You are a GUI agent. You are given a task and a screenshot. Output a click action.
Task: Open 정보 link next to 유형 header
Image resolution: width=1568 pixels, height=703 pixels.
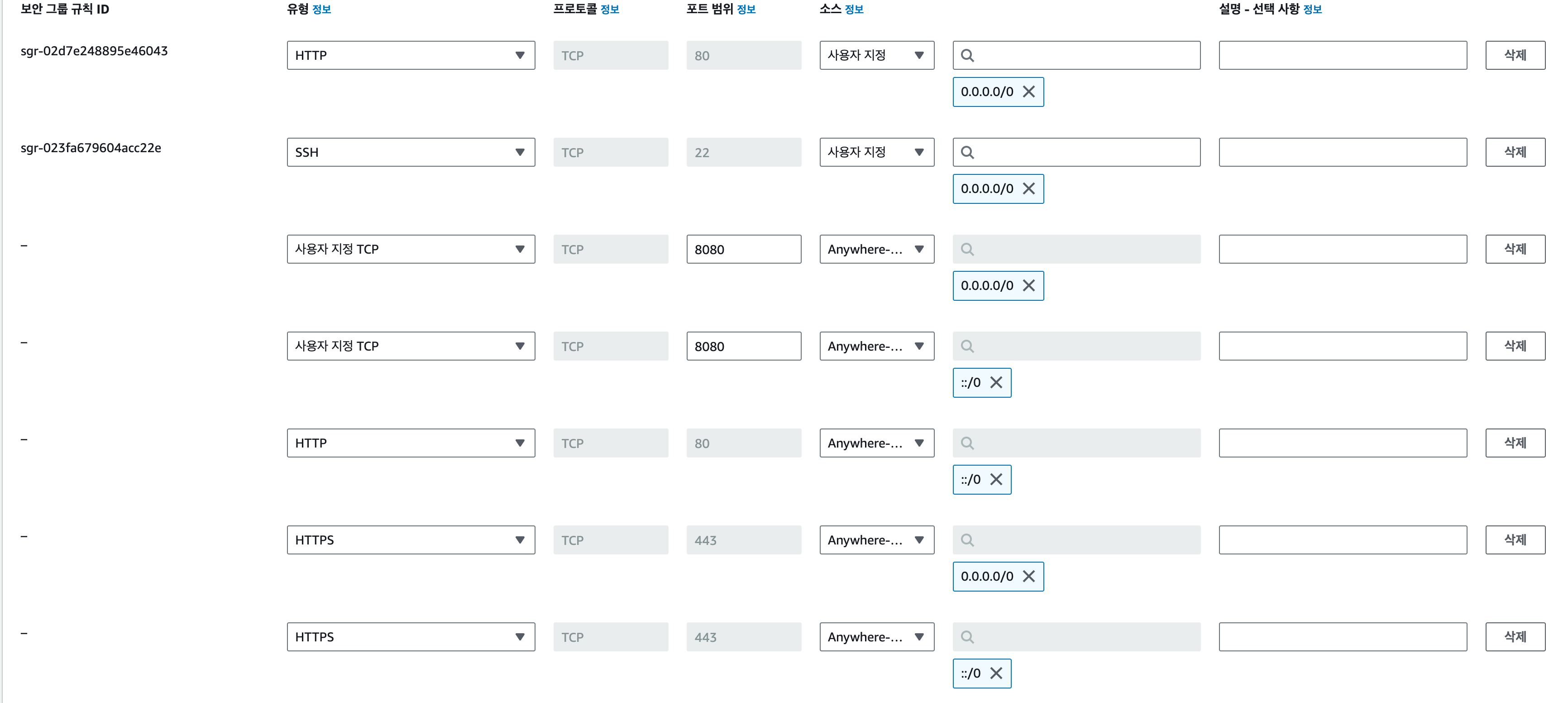[321, 9]
